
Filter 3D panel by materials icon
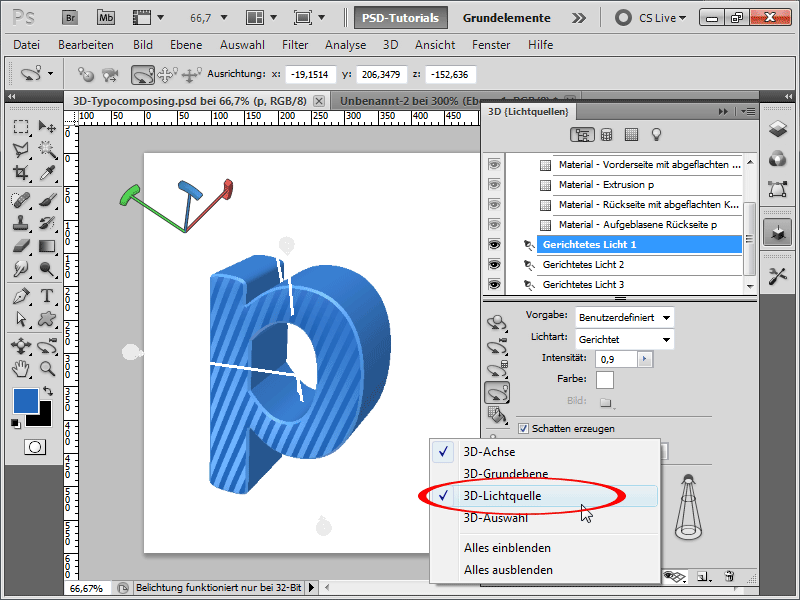click(631, 135)
